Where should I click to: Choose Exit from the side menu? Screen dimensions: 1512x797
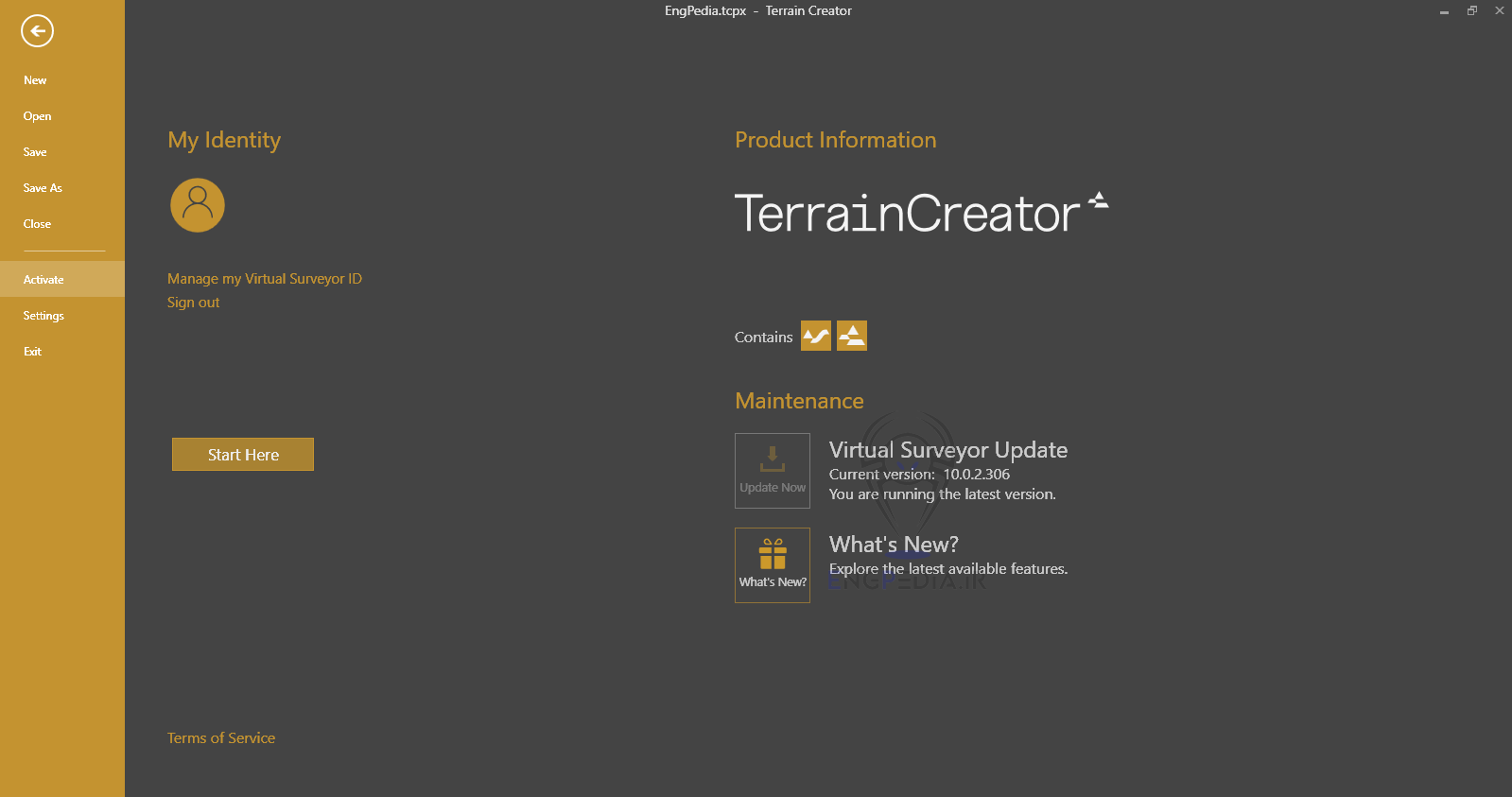pos(62,352)
